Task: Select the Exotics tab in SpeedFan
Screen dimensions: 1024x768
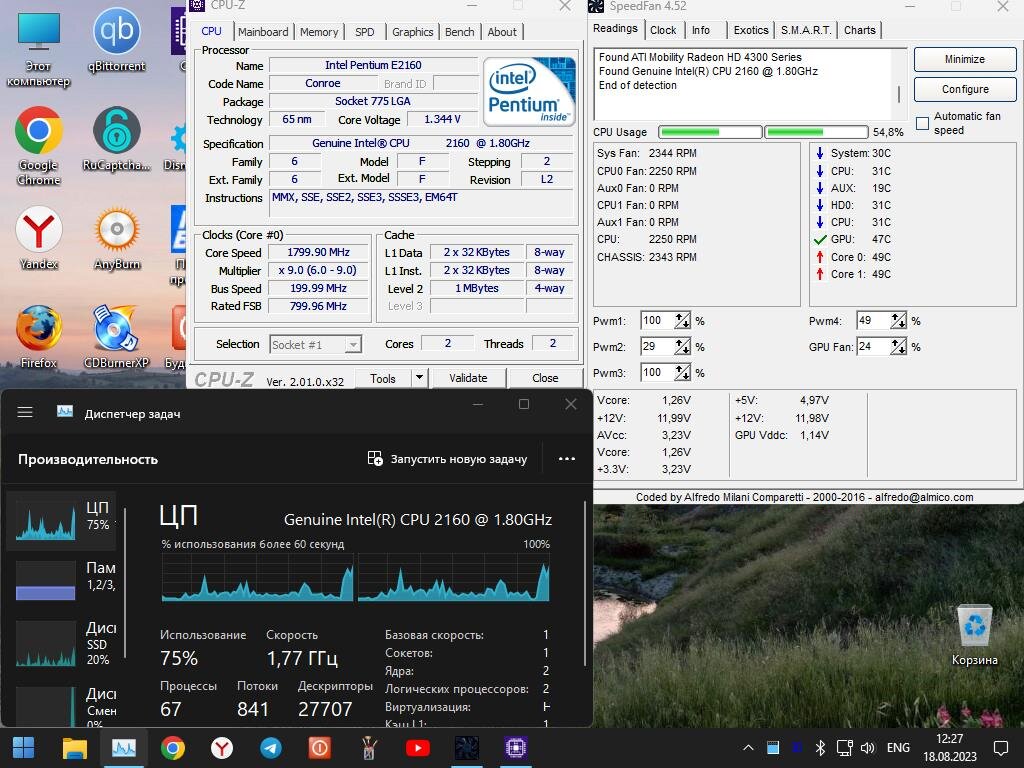Action: pyautogui.click(x=751, y=30)
